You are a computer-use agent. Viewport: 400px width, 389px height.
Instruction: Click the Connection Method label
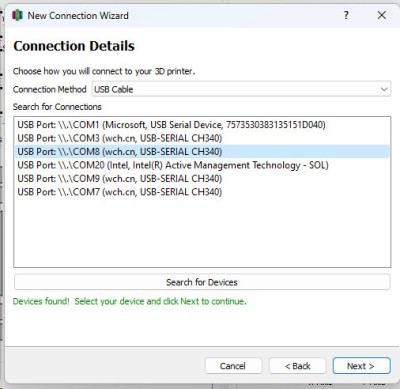click(50, 89)
